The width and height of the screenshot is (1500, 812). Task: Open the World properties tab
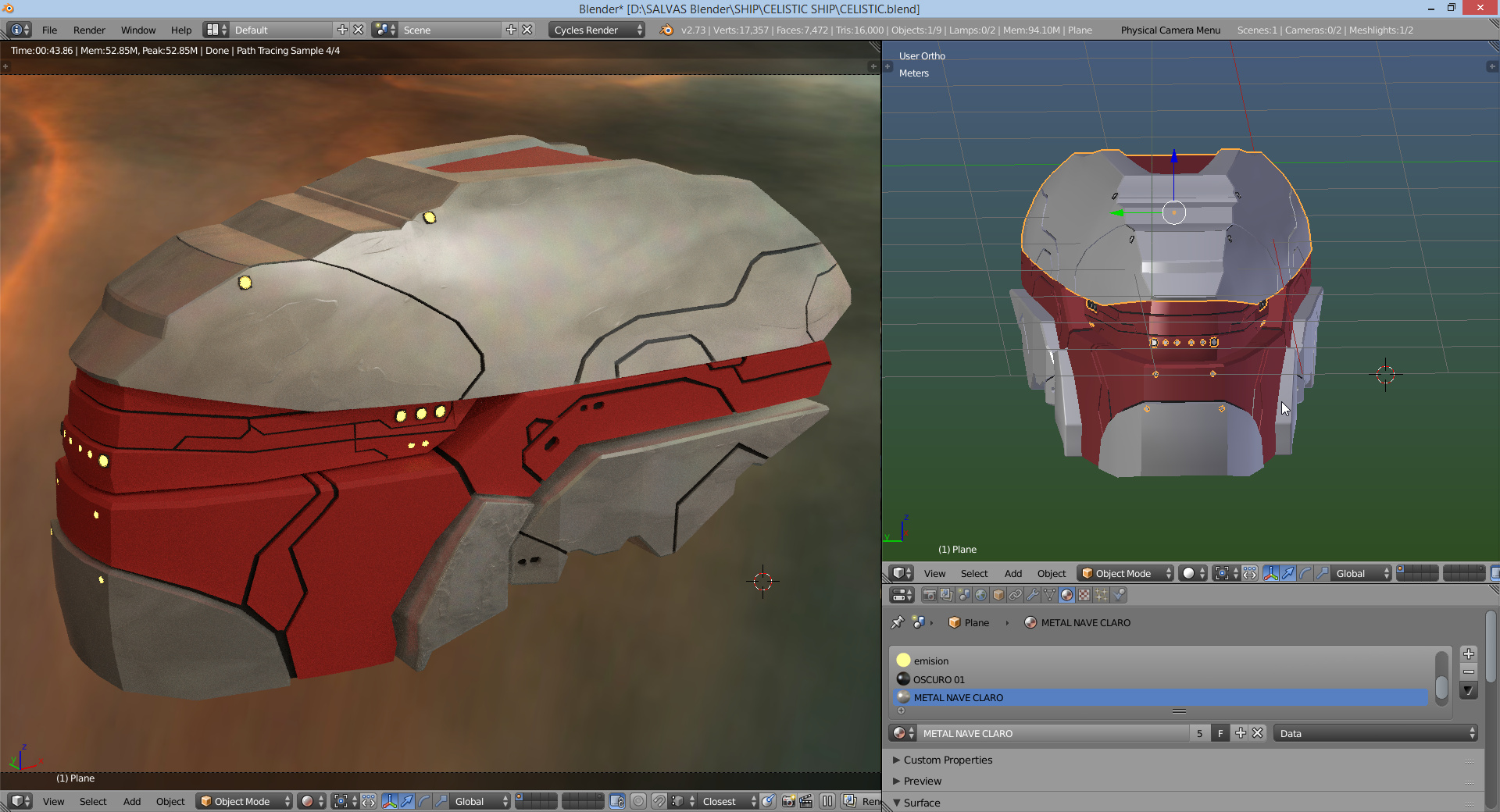[x=981, y=595]
